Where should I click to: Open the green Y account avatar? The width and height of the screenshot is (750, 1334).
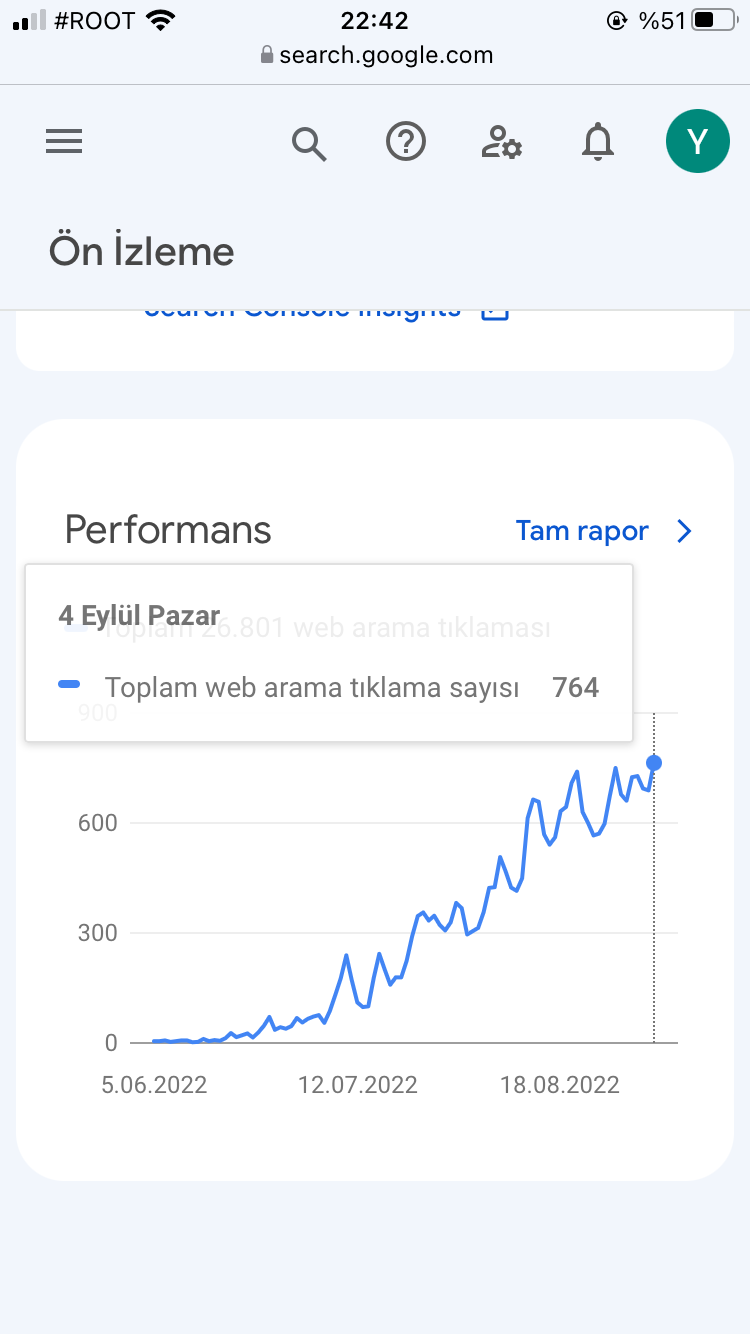pos(698,141)
